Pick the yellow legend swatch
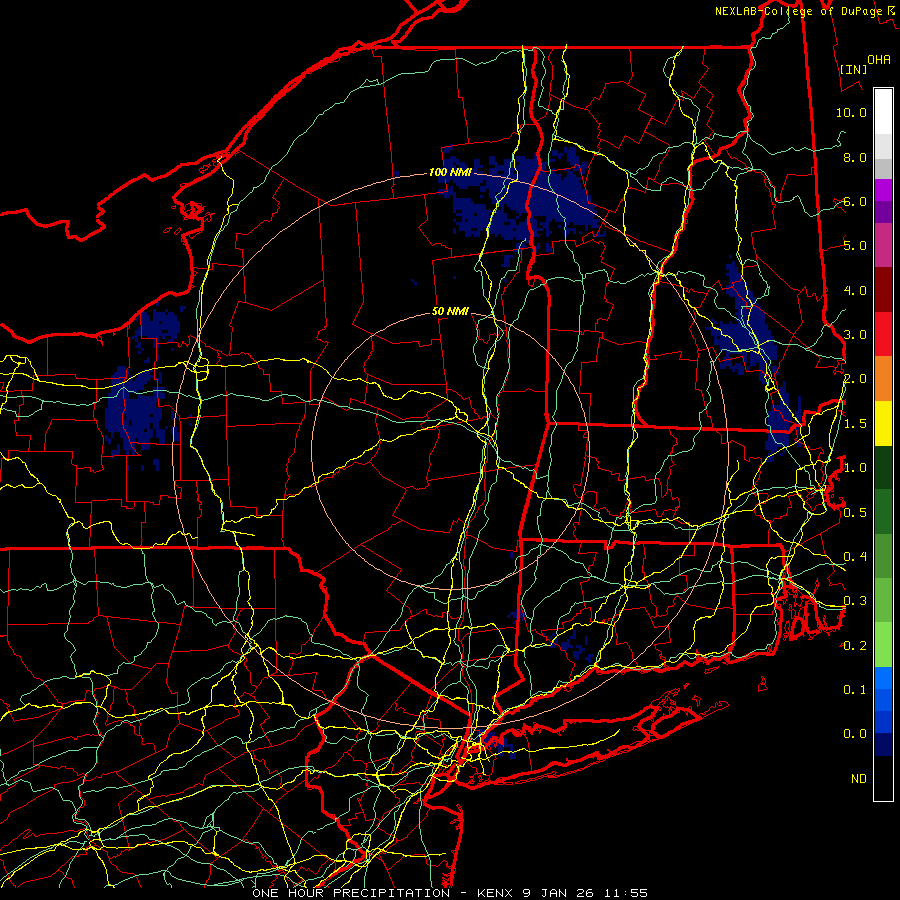900x900 pixels. pos(883,423)
